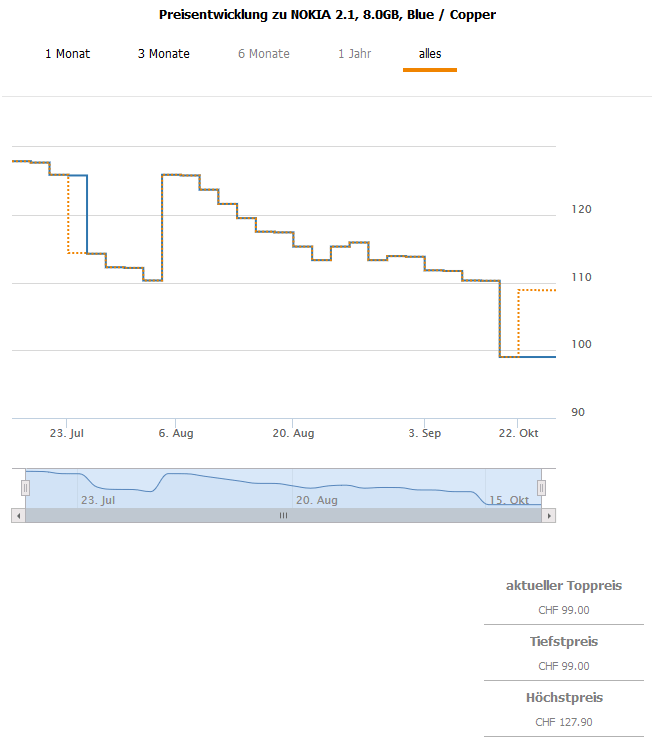Click the dotted orange line's final price step

(x=537, y=290)
